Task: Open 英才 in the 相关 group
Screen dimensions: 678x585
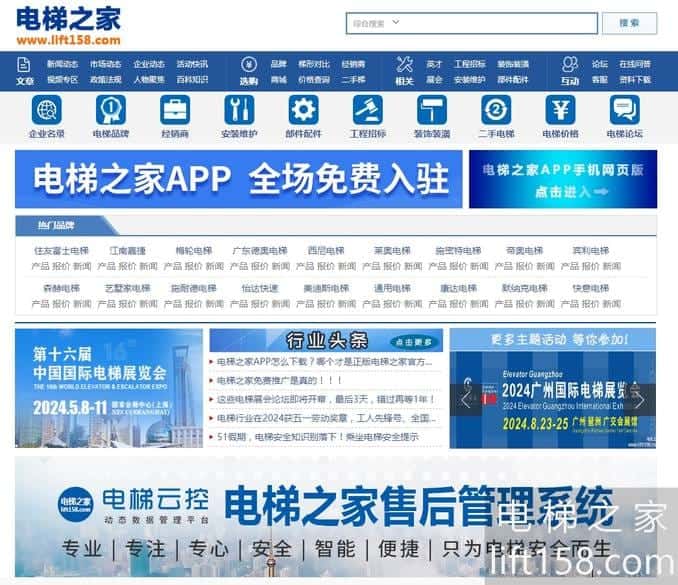Action: (434, 64)
